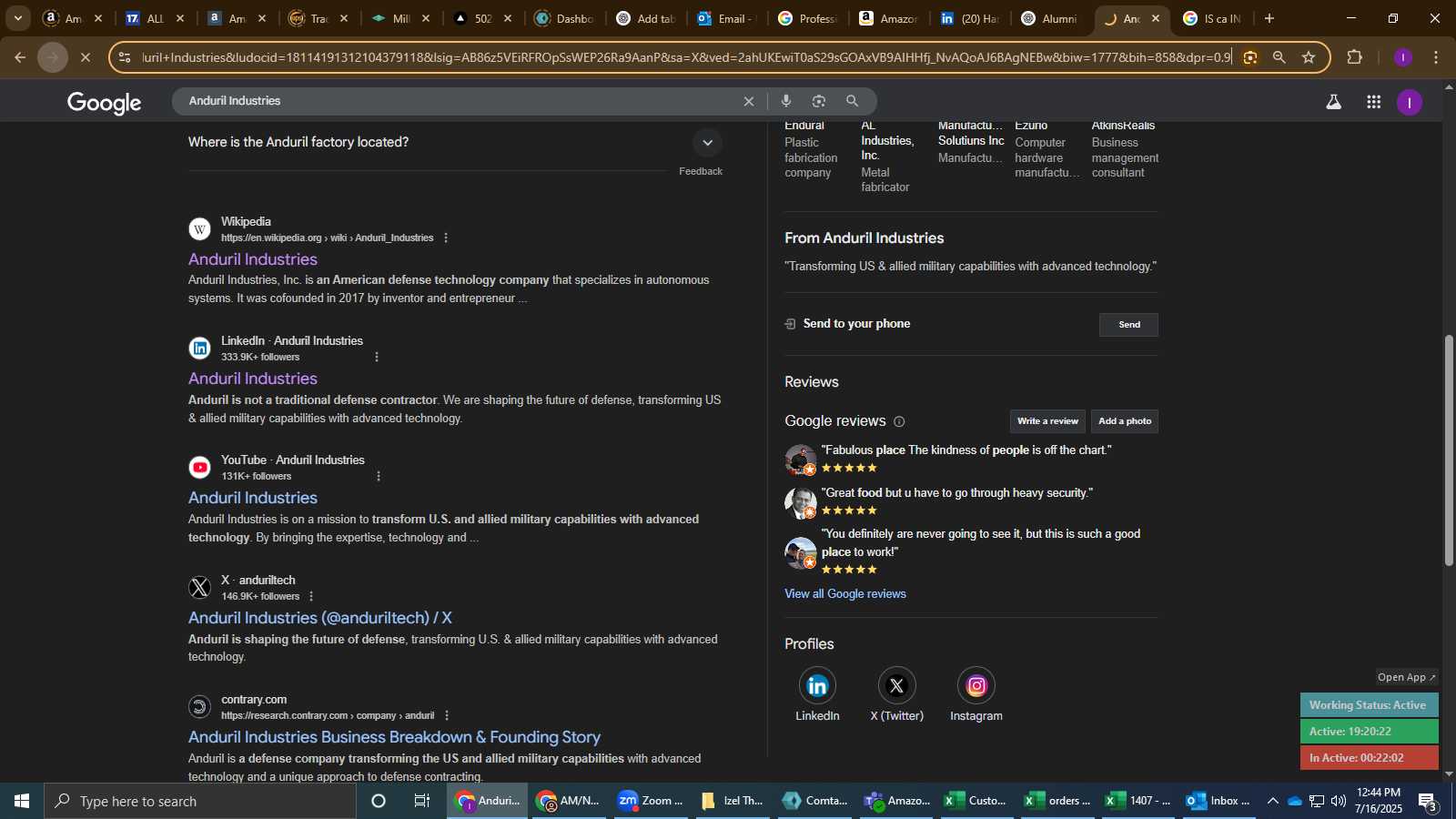Switch to the Email tab
This screenshot has width=1456, height=819.
click(x=727, y=18)
